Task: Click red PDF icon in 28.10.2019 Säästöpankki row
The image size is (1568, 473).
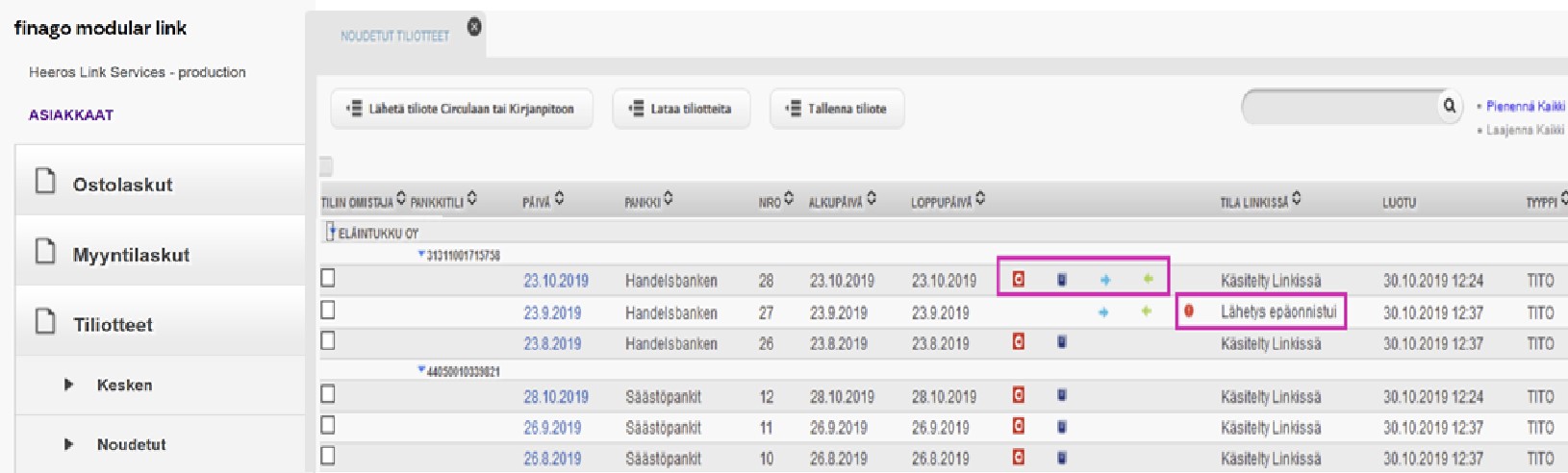Action: 1019,395
